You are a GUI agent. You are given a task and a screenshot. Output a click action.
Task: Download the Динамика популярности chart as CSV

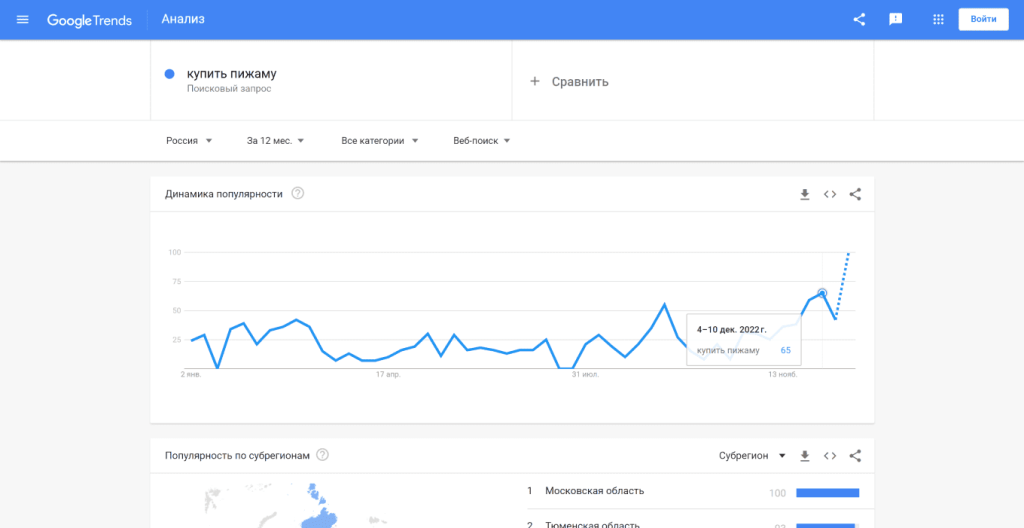[804, 194]
